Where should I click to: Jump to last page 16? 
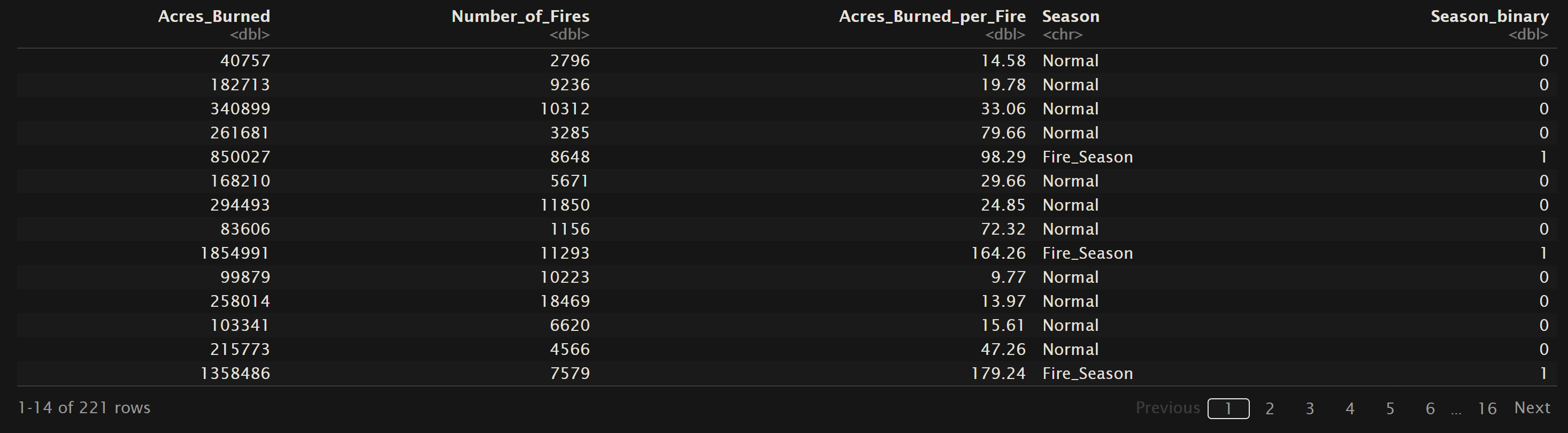(1486, 408)
